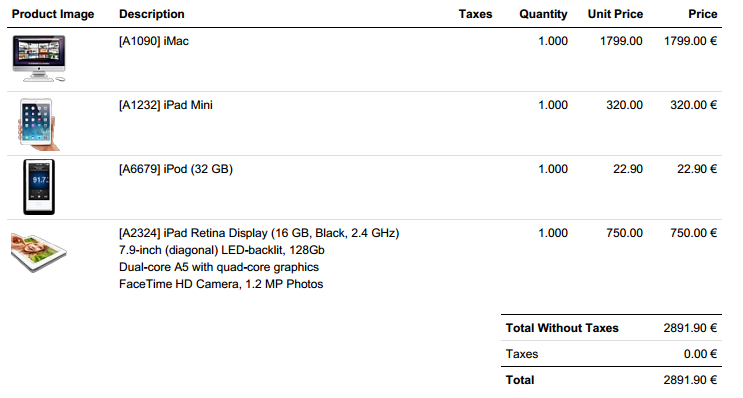Screen dimensions: 743x398
Task: Click the final Total label
Action: click(520, 380)
